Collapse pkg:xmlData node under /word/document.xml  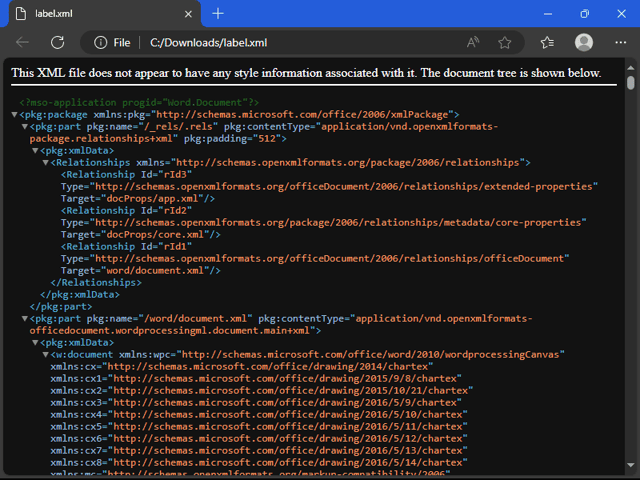pos(35,342)
